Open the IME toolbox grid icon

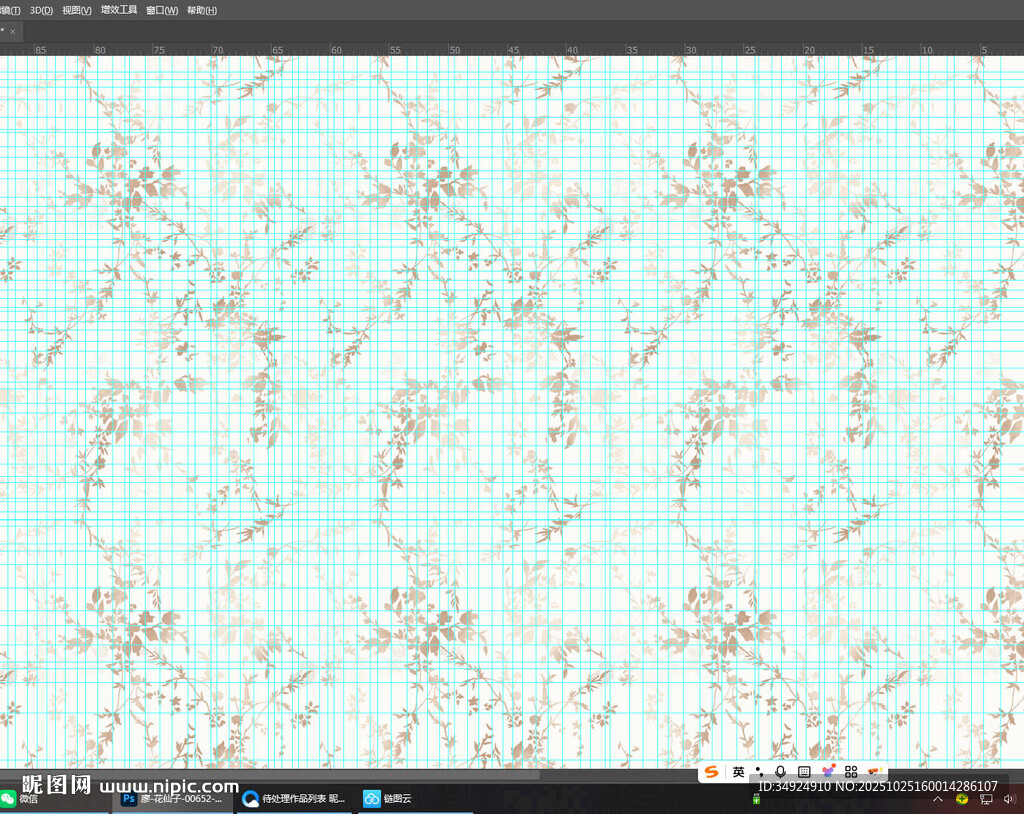[851, 772]
